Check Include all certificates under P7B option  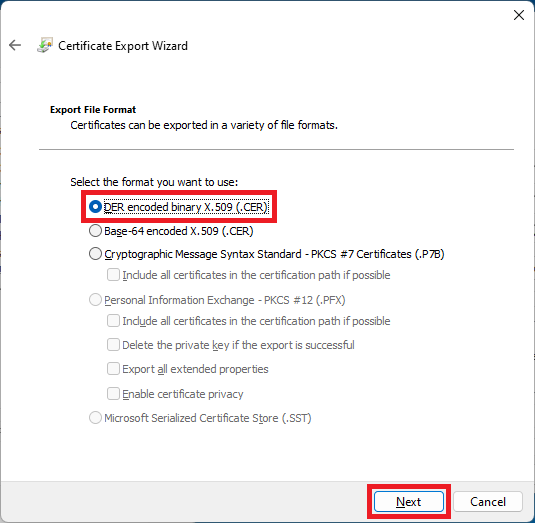click(113, 275)
